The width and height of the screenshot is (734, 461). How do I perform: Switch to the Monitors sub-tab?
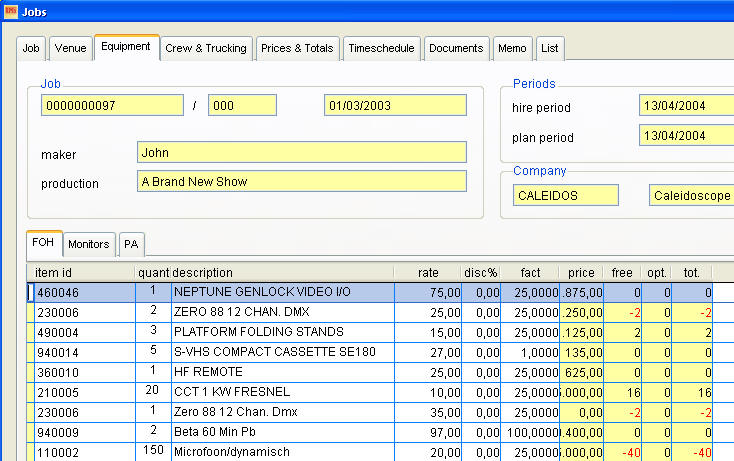(x=88, y=244)
